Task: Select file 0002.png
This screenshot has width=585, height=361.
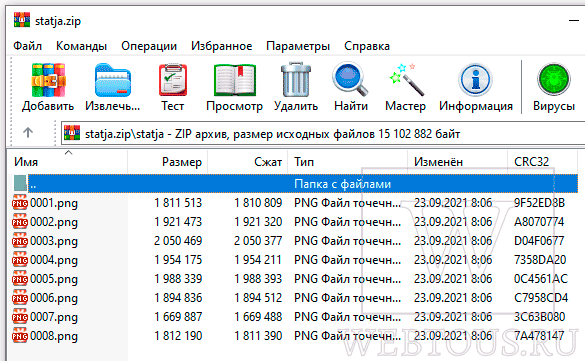Action: pyautogui.click(x=54, y=222)
